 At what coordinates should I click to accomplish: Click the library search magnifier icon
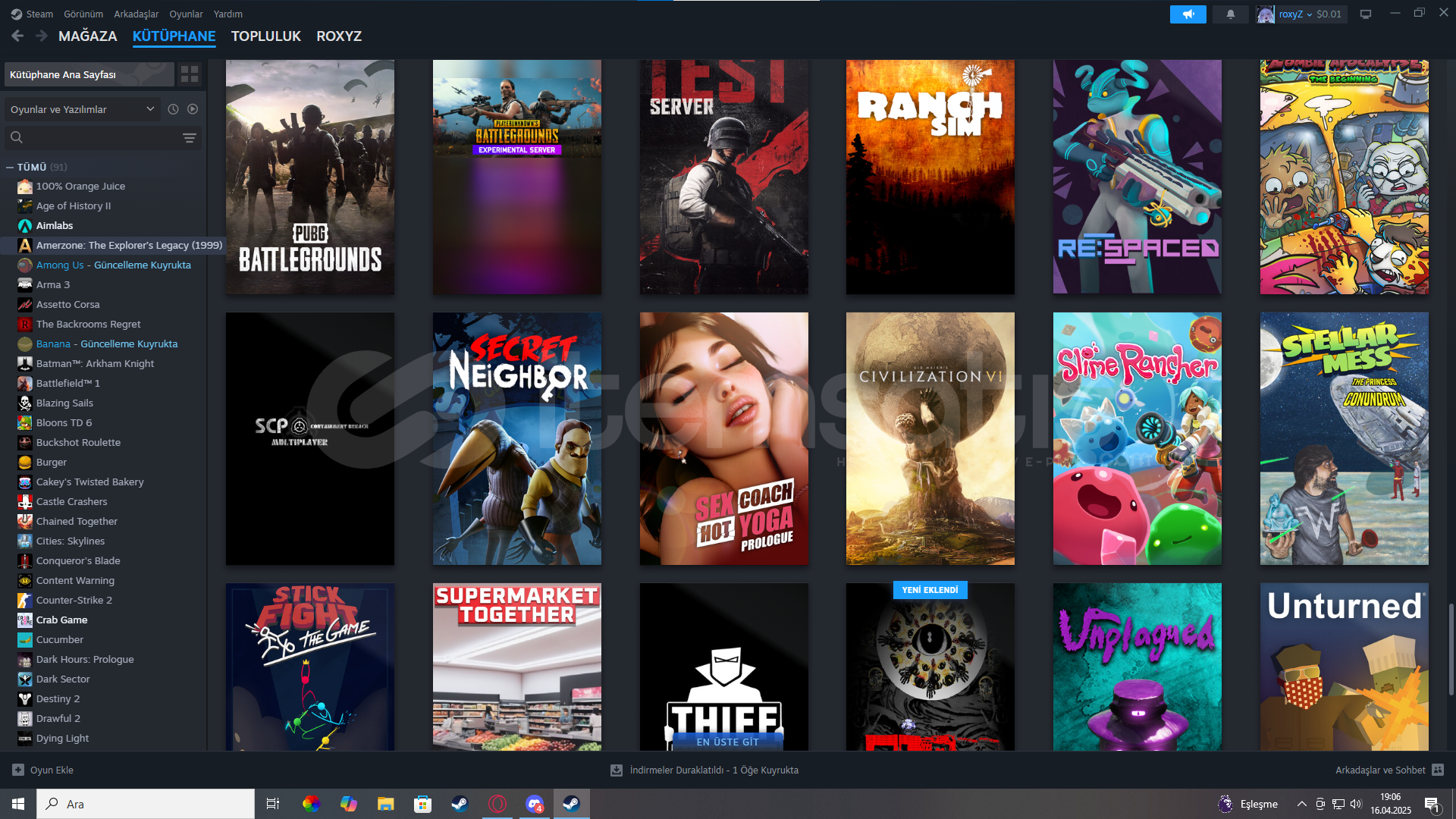click(17, 137)
